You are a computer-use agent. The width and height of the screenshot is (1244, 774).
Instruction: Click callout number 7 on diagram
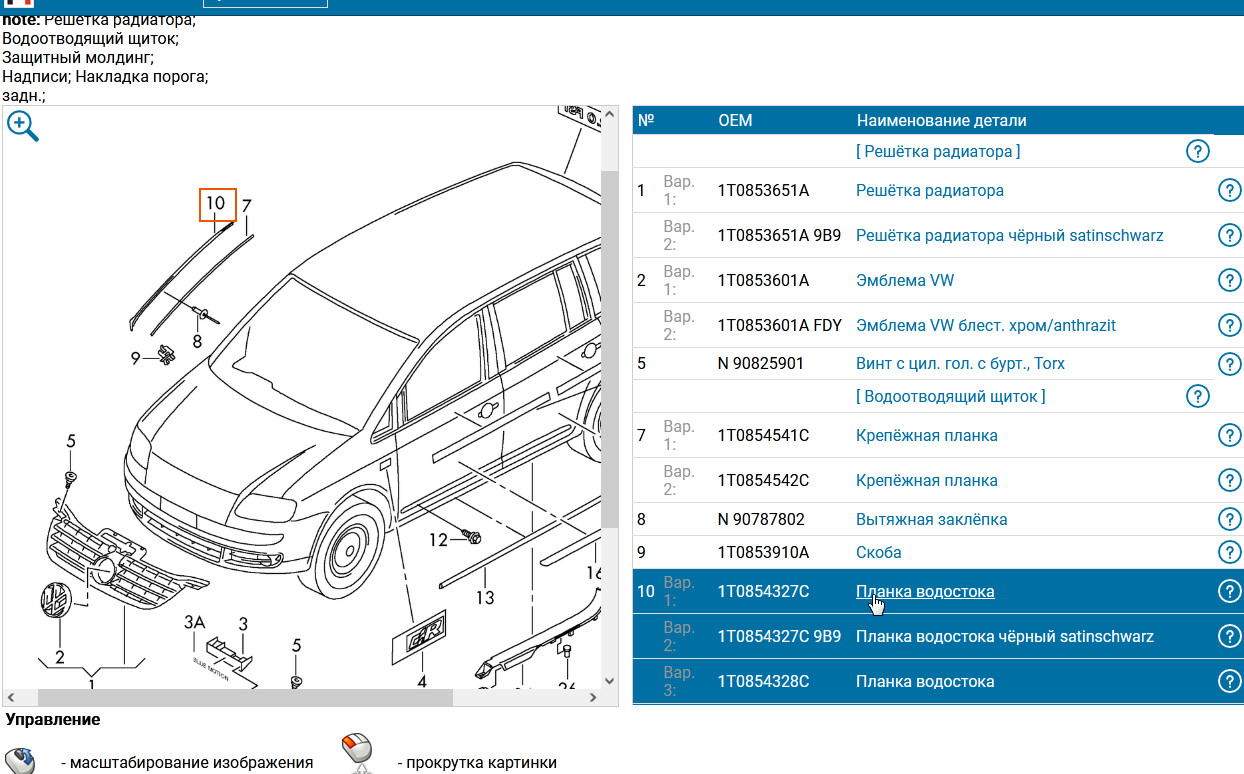point(246,207)
